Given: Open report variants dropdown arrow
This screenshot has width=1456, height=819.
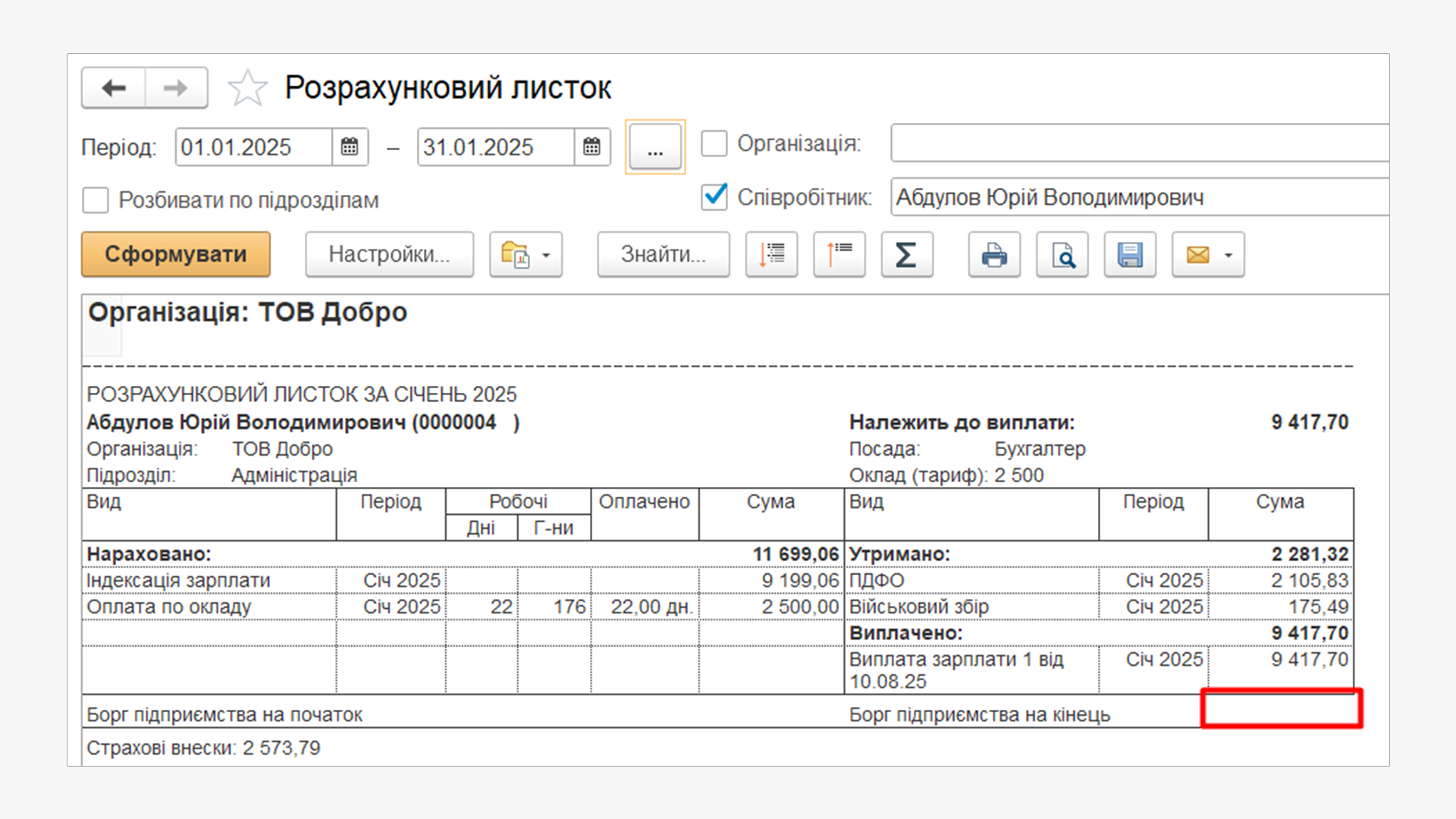Looking at the screenshot, I should (545, 256).
